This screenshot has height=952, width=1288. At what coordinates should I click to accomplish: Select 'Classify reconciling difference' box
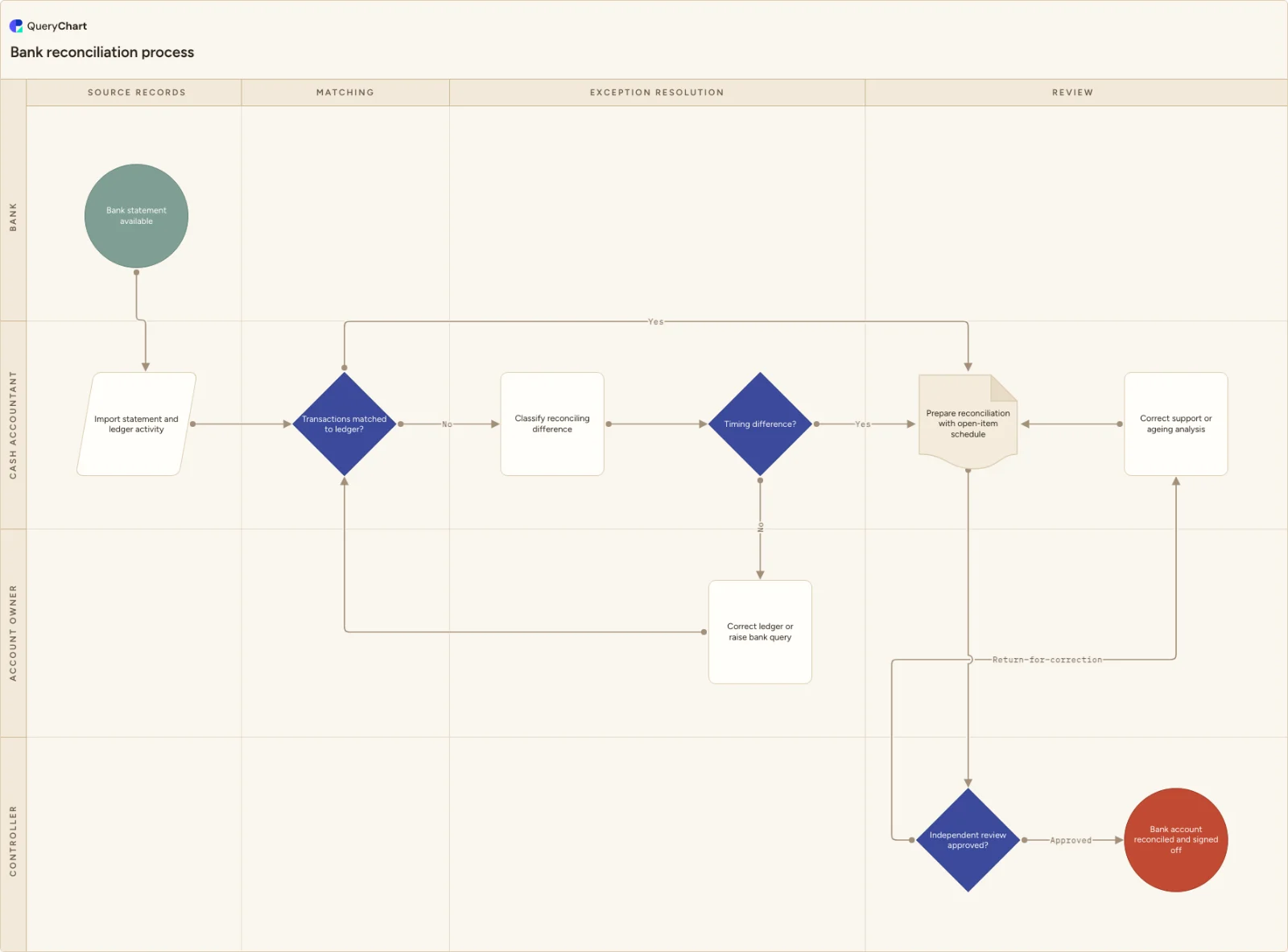(x=552, y=424)
